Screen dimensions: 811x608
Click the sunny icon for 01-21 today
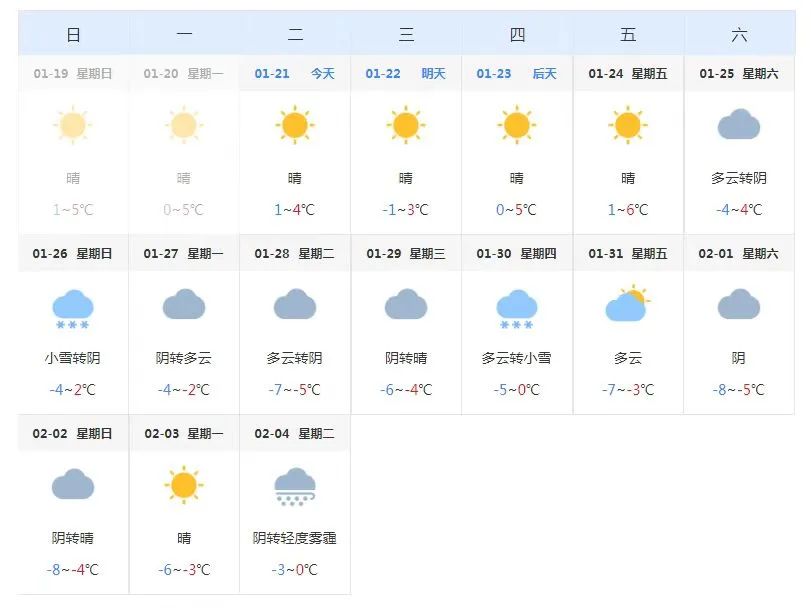[294, 125]
